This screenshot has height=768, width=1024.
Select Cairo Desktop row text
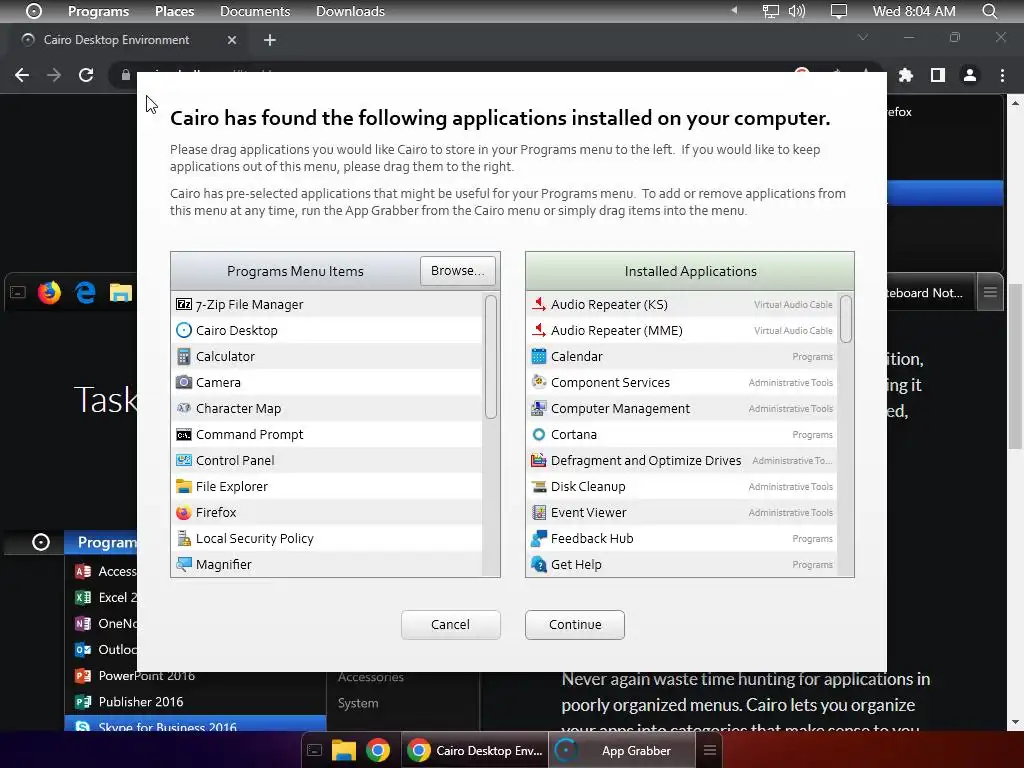236,330
